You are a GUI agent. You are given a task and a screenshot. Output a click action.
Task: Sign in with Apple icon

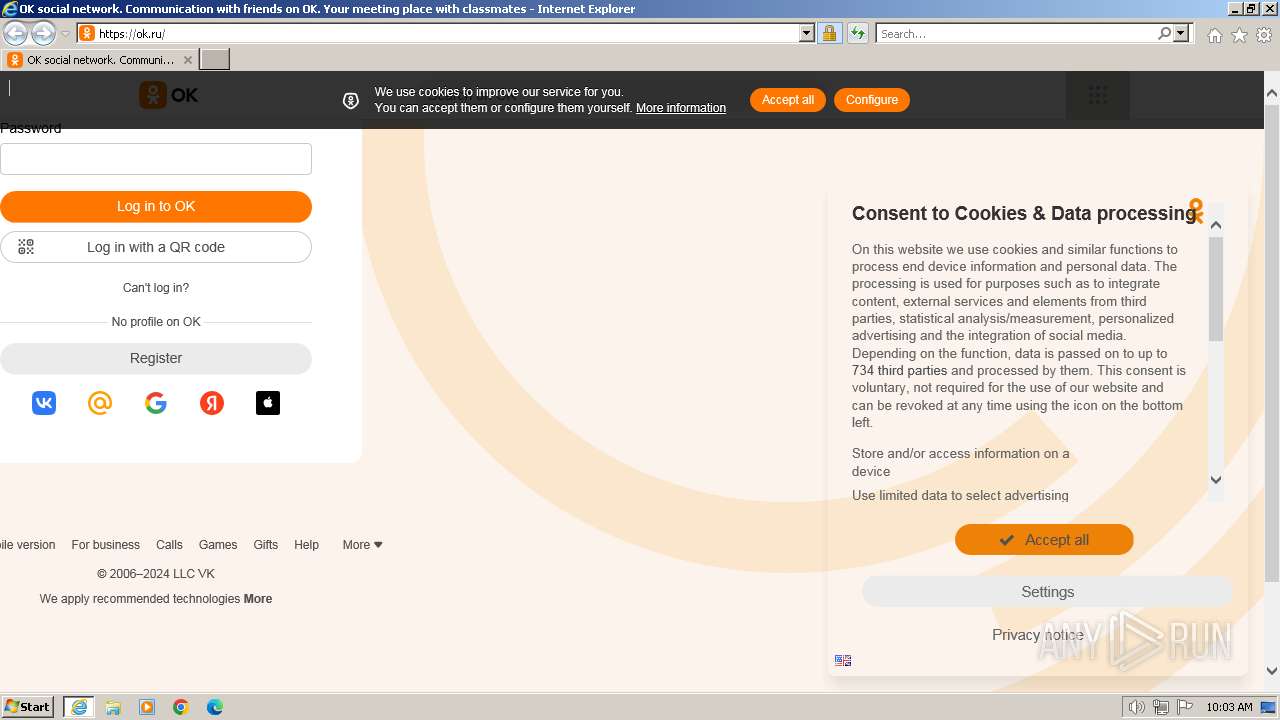[x=268, y=403]
